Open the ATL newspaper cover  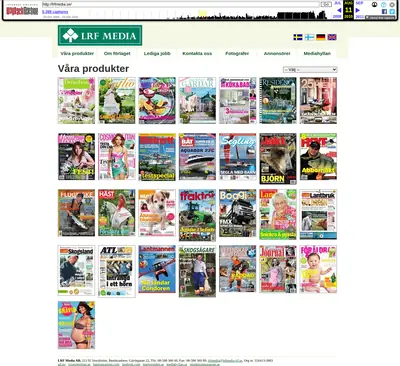coord(117,271)
